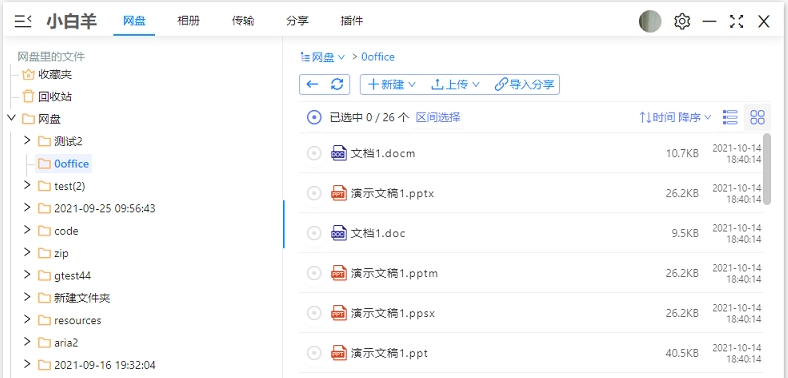The height and width of the screenshot is (378, 788).
Task: Click the DOC icon of 文档1.docm
Action: pos(339,153)
